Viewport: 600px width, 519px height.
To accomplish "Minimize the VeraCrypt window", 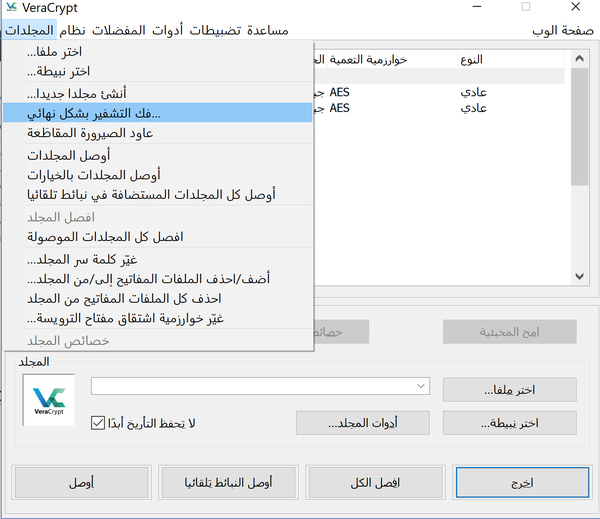I will tap(476, 7).
